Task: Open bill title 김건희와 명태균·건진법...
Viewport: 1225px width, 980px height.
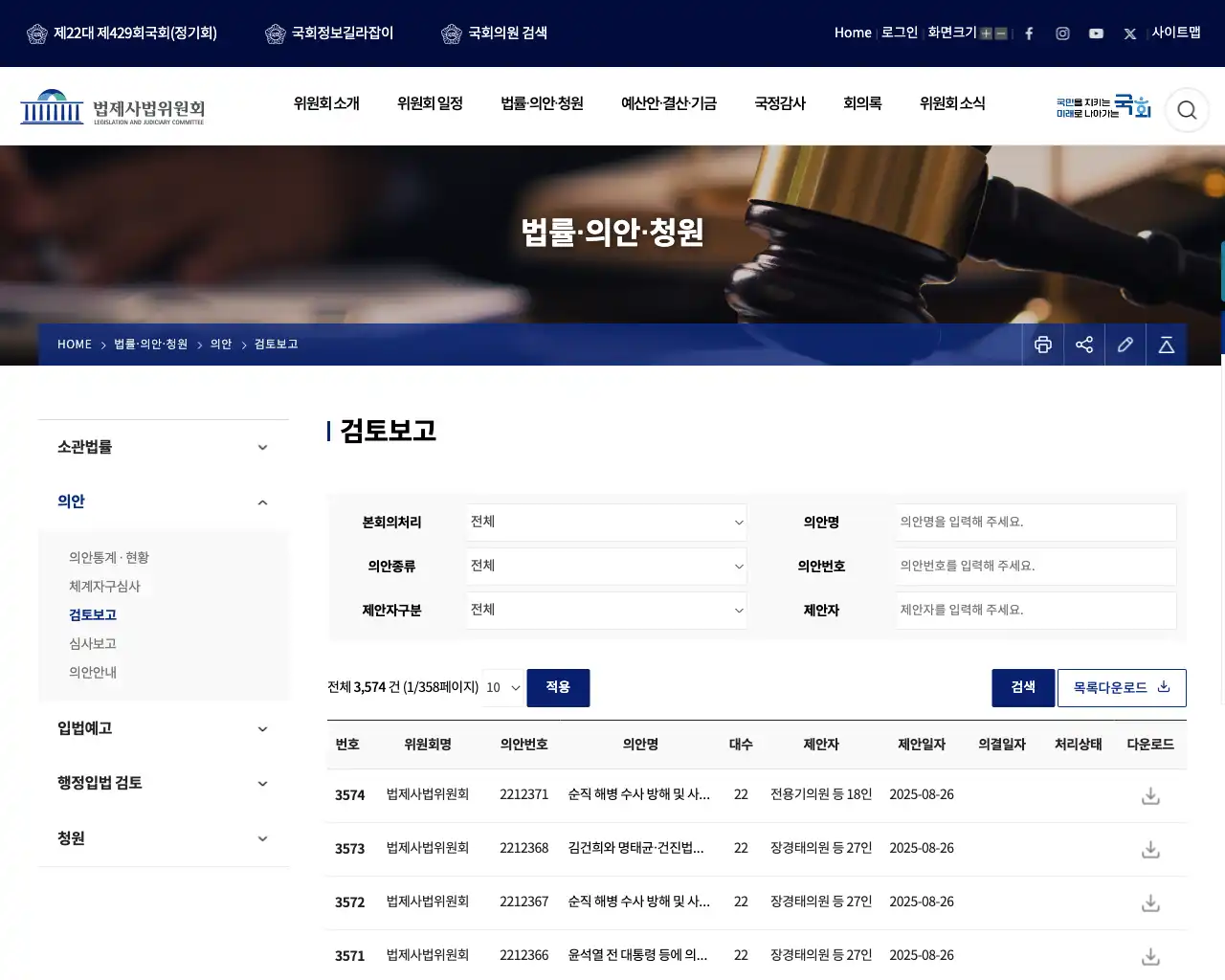Action: coord(635,848)
